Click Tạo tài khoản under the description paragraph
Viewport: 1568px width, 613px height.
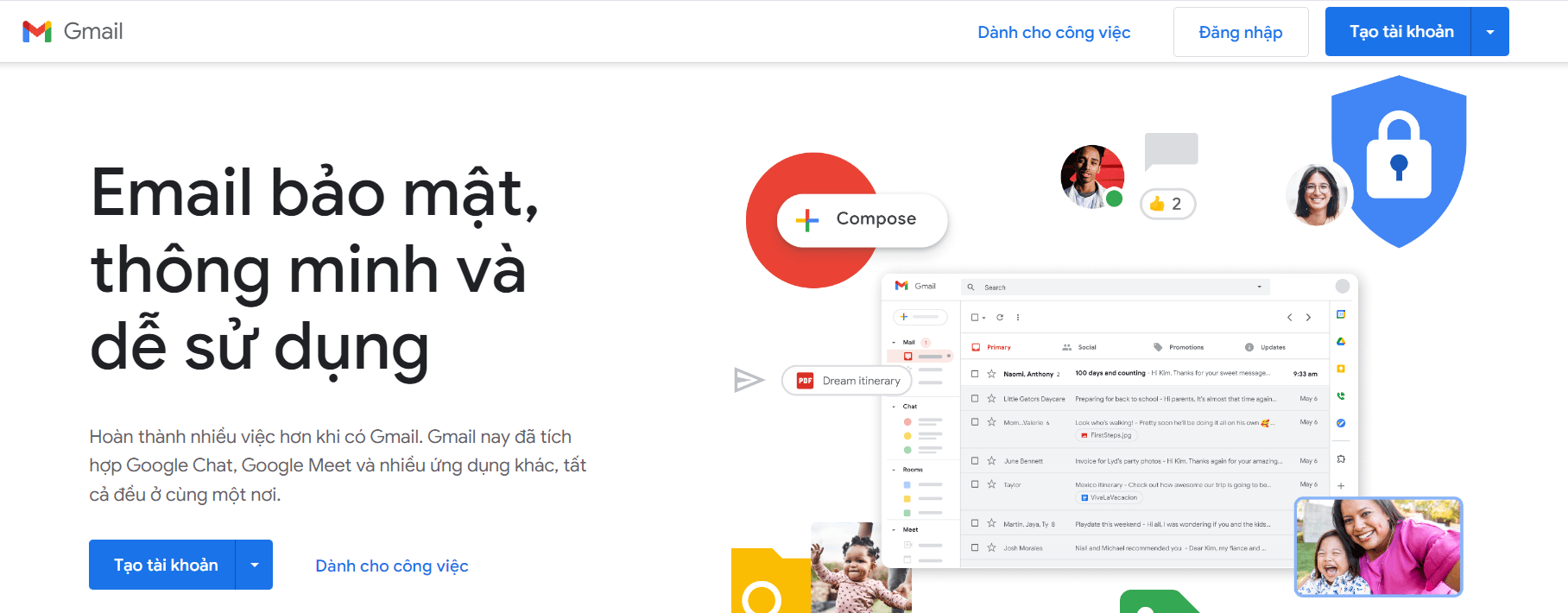click(x=162, y=565)
